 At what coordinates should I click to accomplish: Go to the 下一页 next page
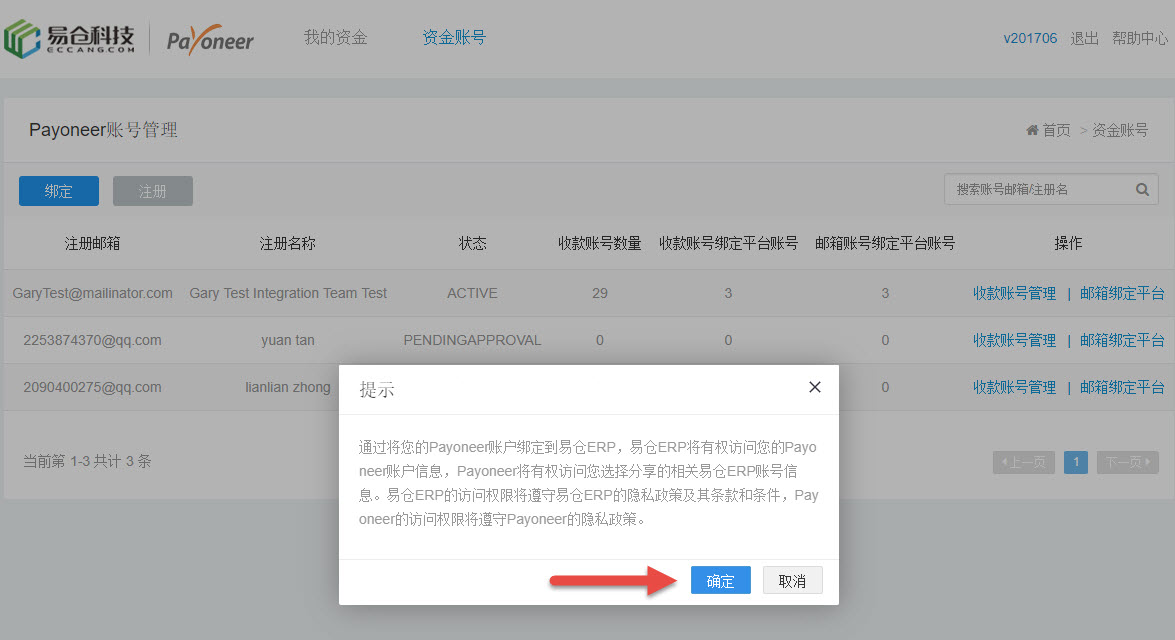click(1128, 462)
